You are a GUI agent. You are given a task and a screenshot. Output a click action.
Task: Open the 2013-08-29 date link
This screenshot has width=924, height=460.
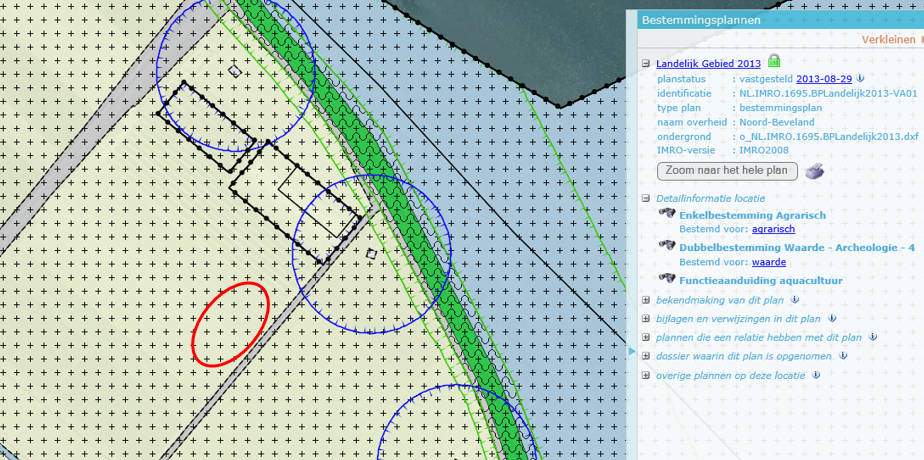click(x=824, y=79)
